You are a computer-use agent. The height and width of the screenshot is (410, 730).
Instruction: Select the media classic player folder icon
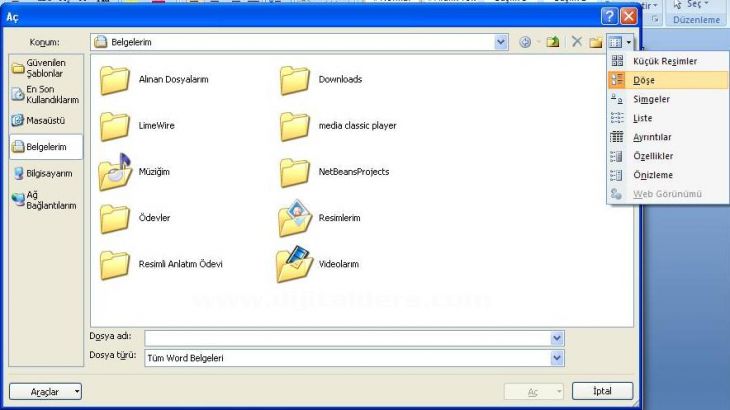click(294, 126)
